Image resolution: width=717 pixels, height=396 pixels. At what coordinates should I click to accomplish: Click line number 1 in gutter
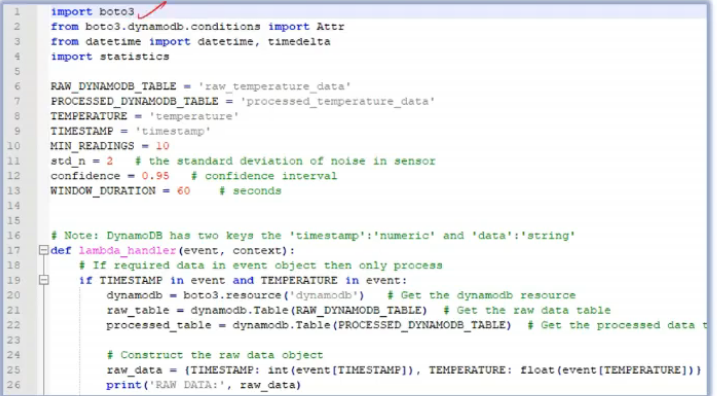[x=16, y=11]
